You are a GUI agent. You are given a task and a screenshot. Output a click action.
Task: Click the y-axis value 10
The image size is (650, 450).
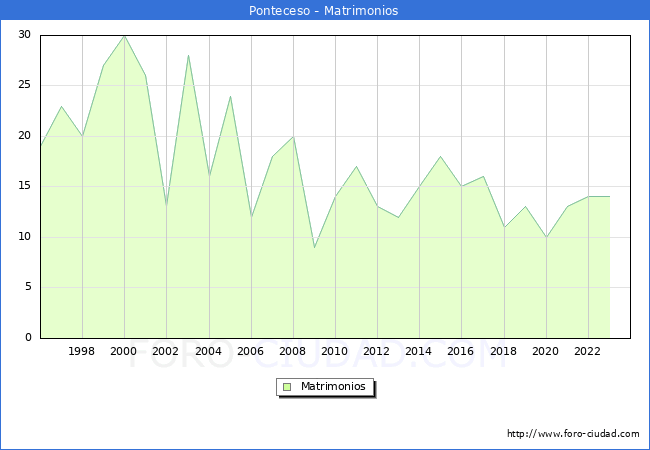(x=24, y=237)
